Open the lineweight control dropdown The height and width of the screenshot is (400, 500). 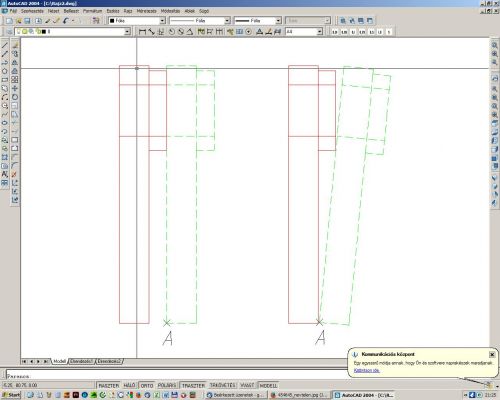coord(257,21)
